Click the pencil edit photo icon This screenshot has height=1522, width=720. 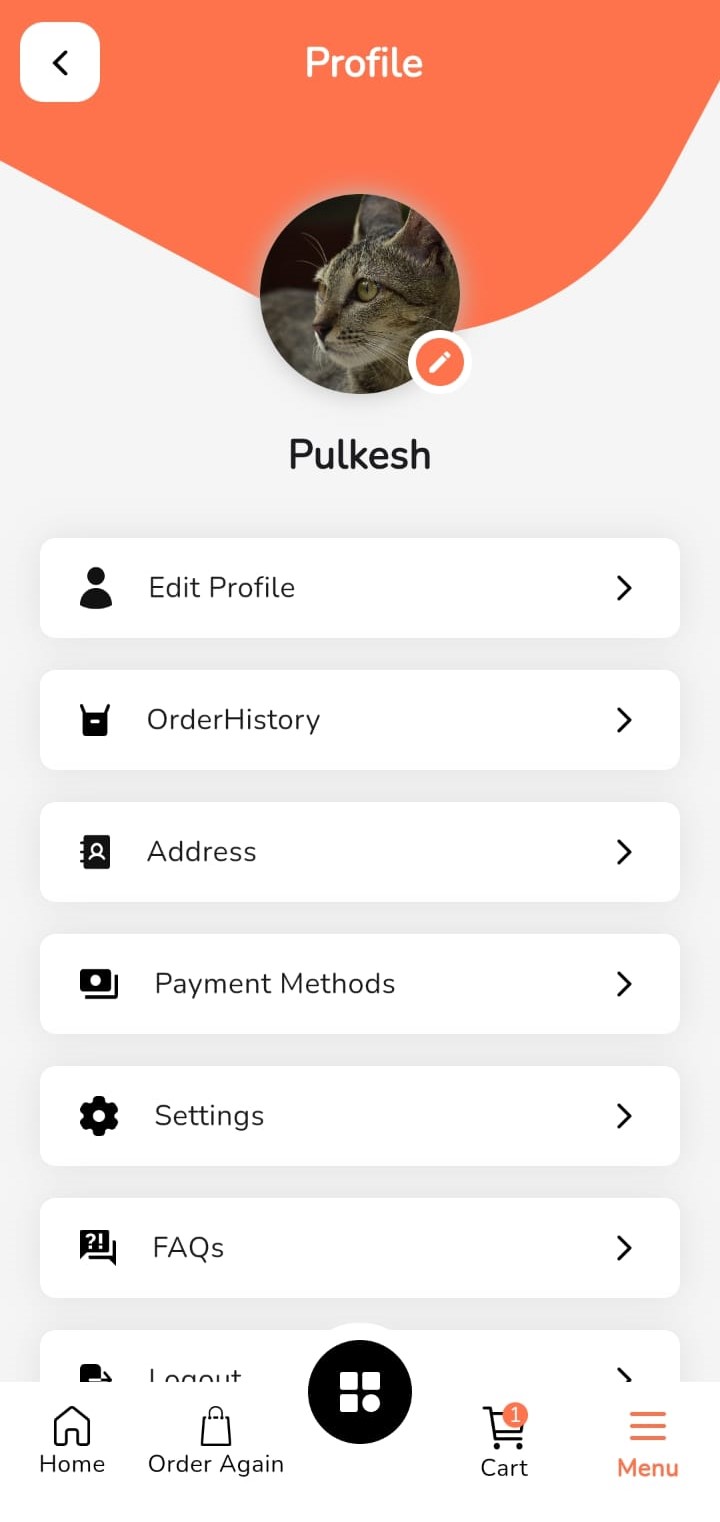pos(440,362)
